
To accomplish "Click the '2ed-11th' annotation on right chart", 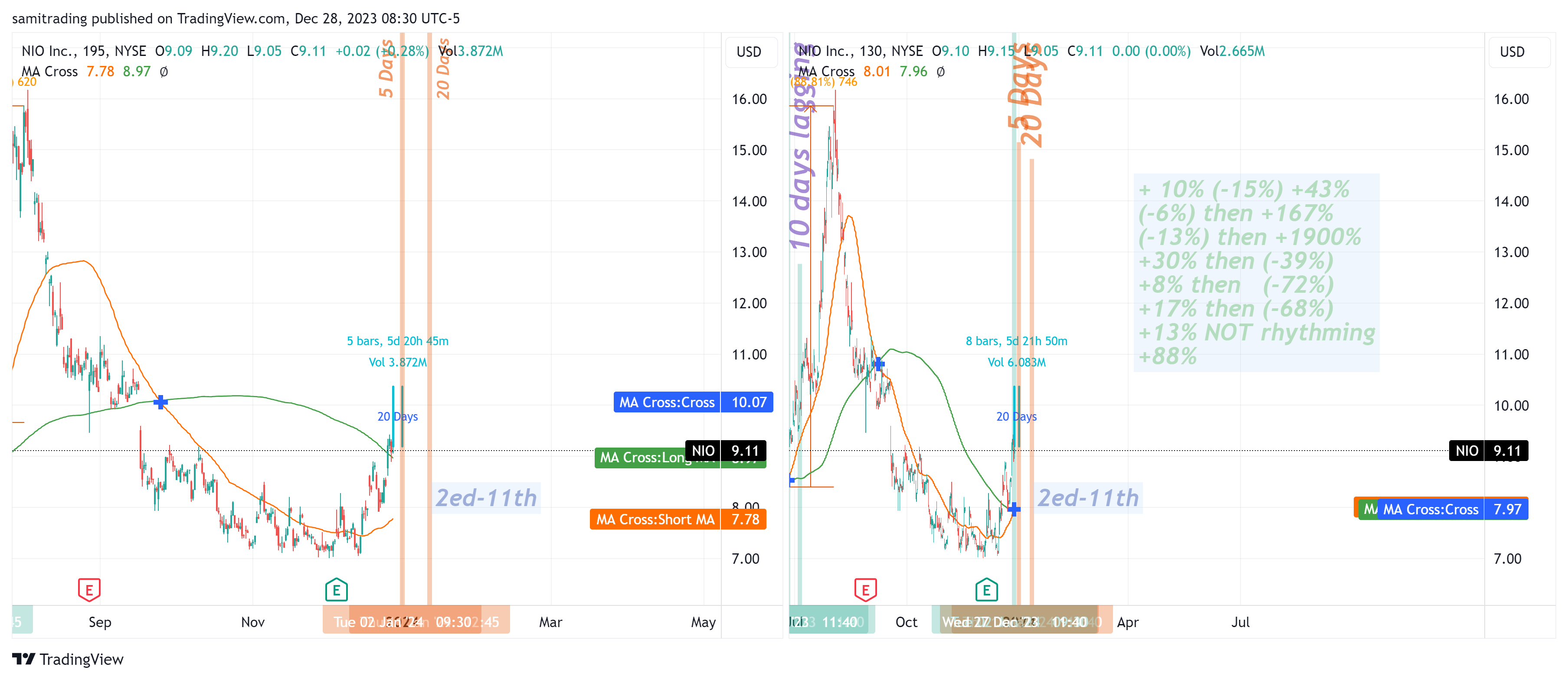I will pyautogui.click(x=1088, y=498).
